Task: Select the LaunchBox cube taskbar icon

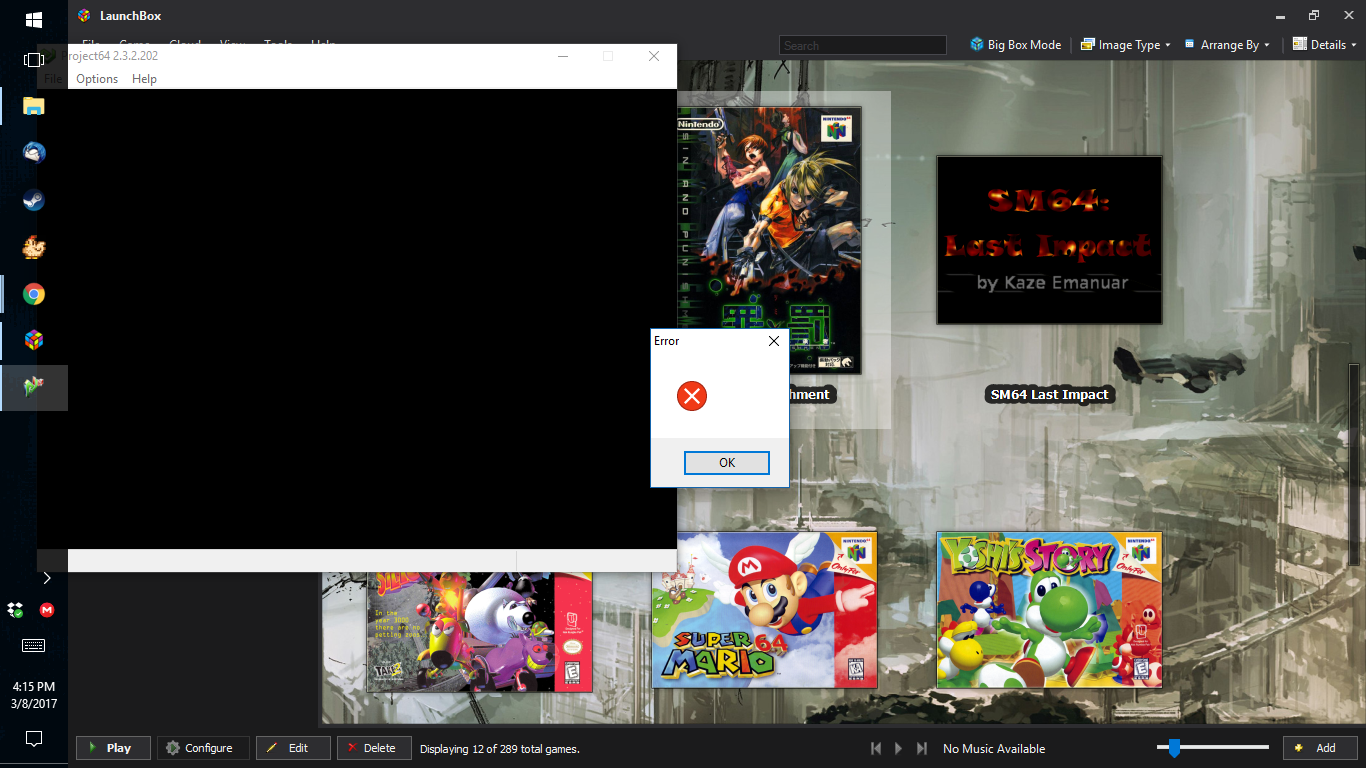Action: coord(33,340)
